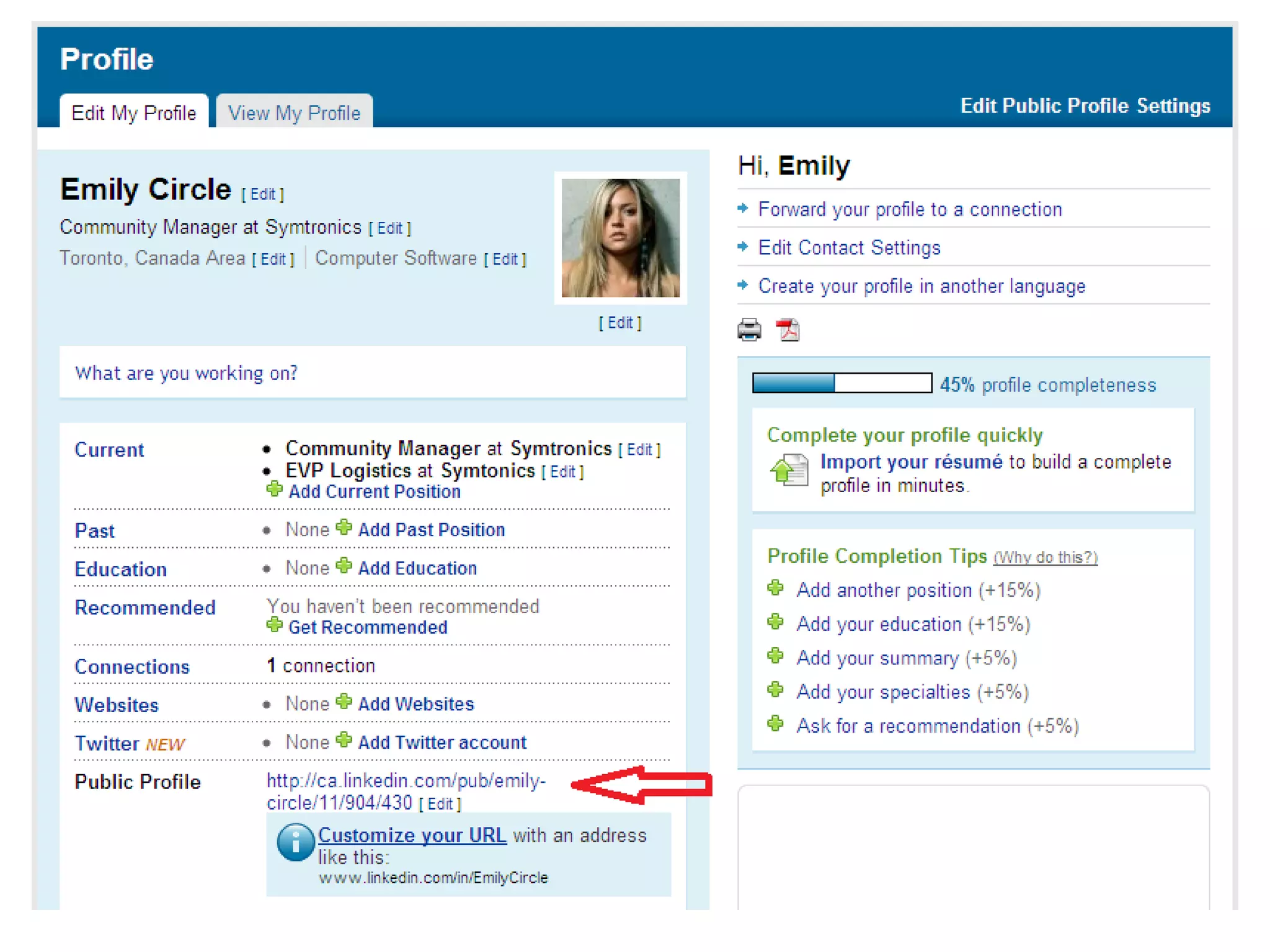Click Edit next to Emily Circle name
Image resolution: width=1270 pixels, height=952 pixels.
pyautogui.click(x=262, y=194)
